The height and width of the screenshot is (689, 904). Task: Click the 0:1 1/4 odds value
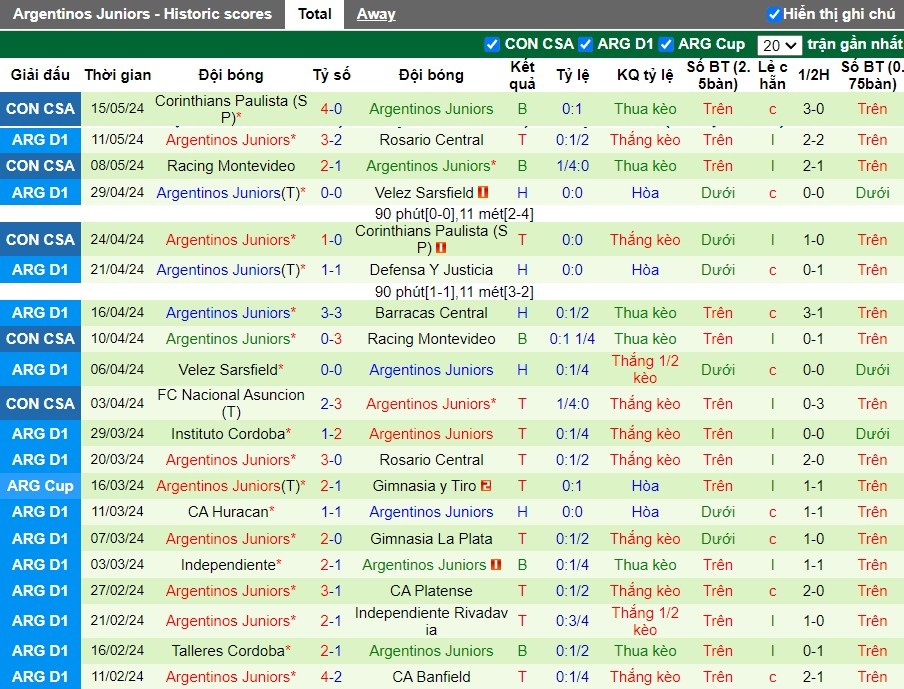[x=572, y=339]
